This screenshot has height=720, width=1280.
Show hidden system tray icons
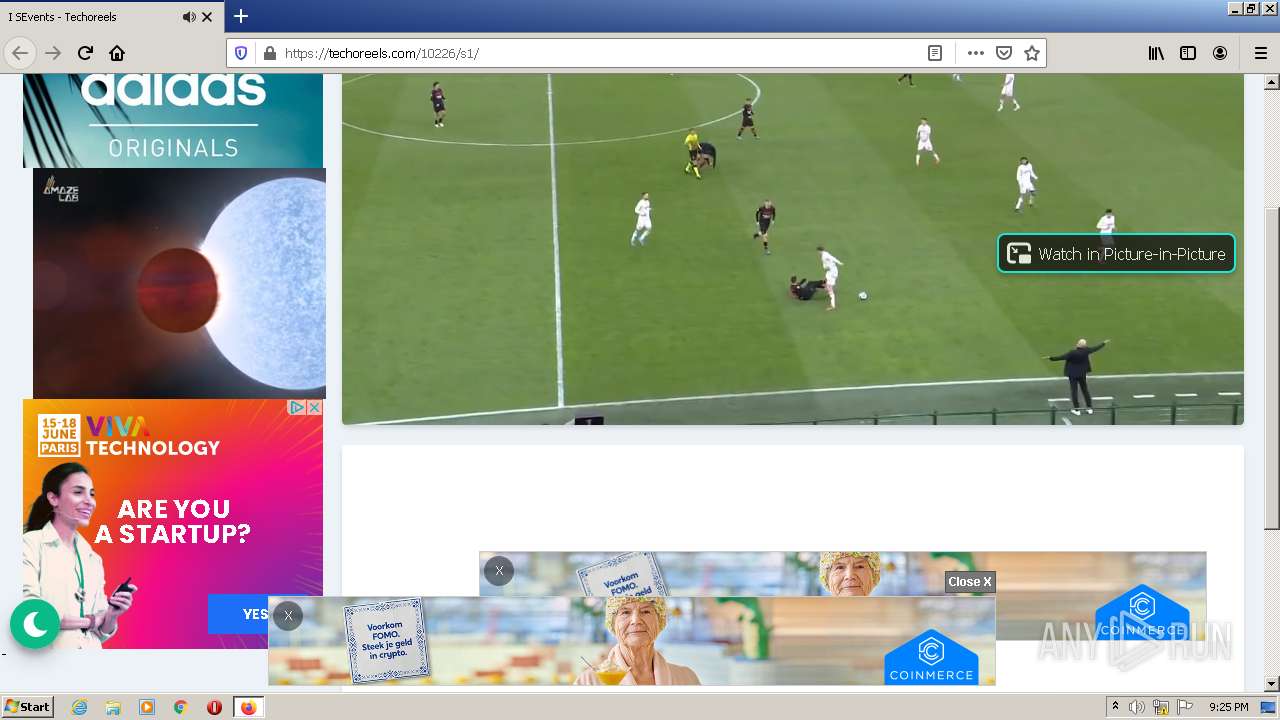[x=1116, y=707]
